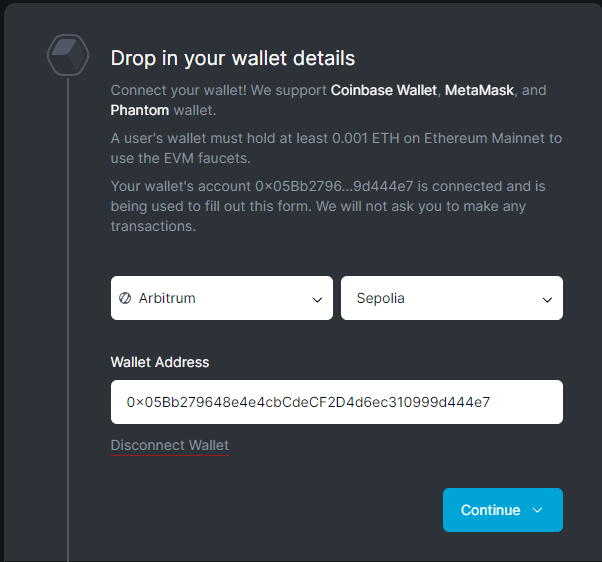Click the chevron arrow in the Arbitrum selector
This screenshot has width=602, height=562.
pos(317,299)
